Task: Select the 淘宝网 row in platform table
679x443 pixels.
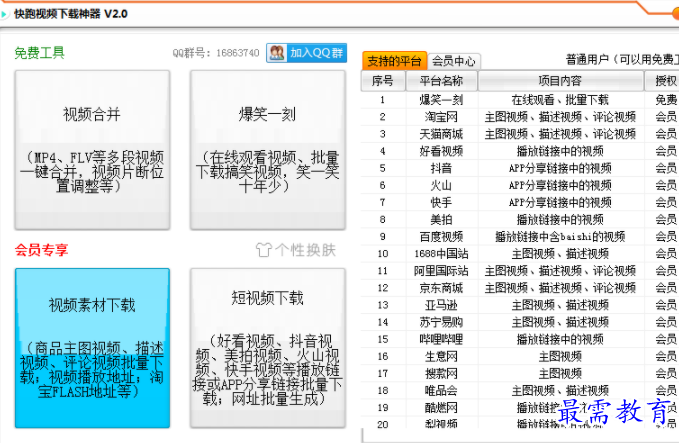Action: point(441,117)
